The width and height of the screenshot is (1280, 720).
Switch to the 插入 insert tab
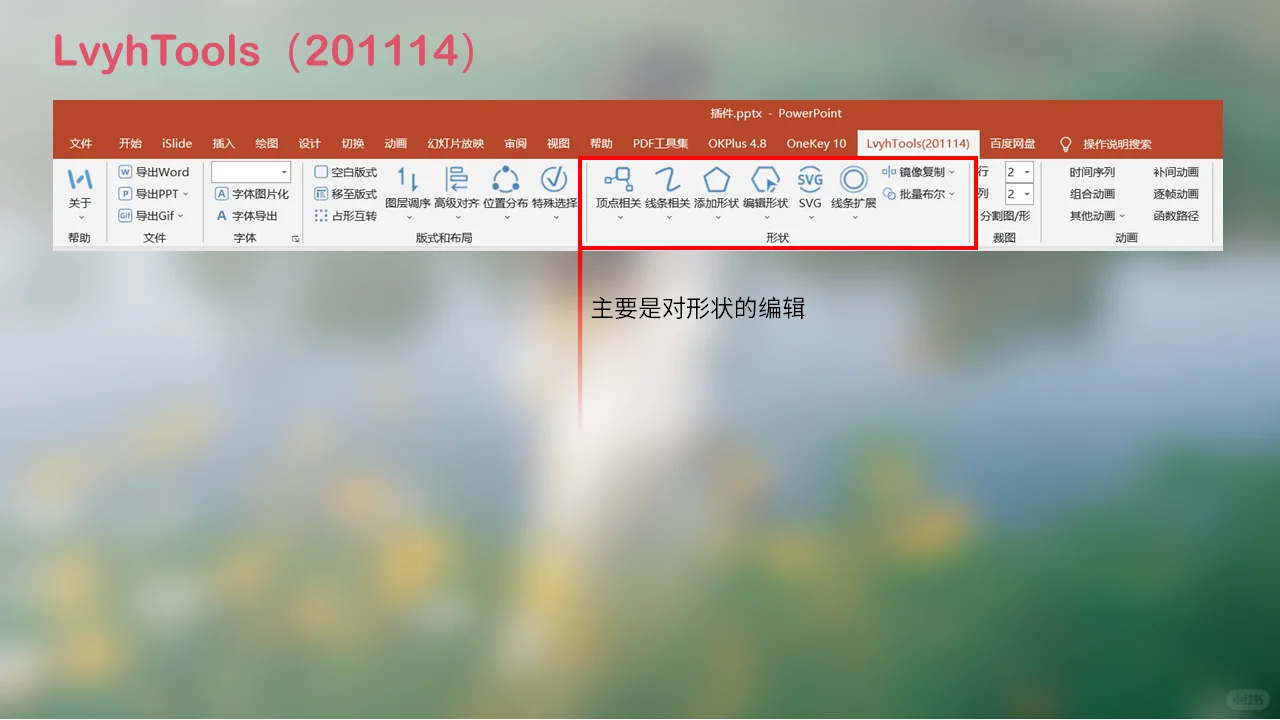(224, 144)
